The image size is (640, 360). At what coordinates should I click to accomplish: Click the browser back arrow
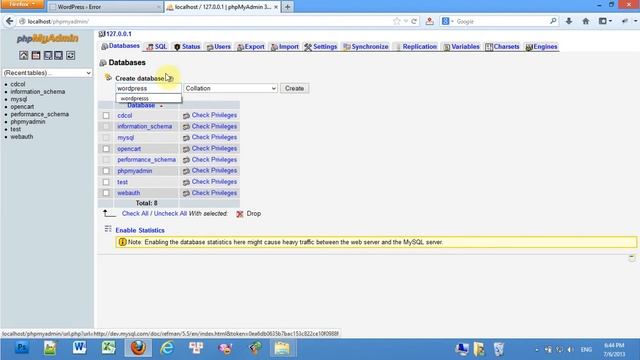pos(9,21)
